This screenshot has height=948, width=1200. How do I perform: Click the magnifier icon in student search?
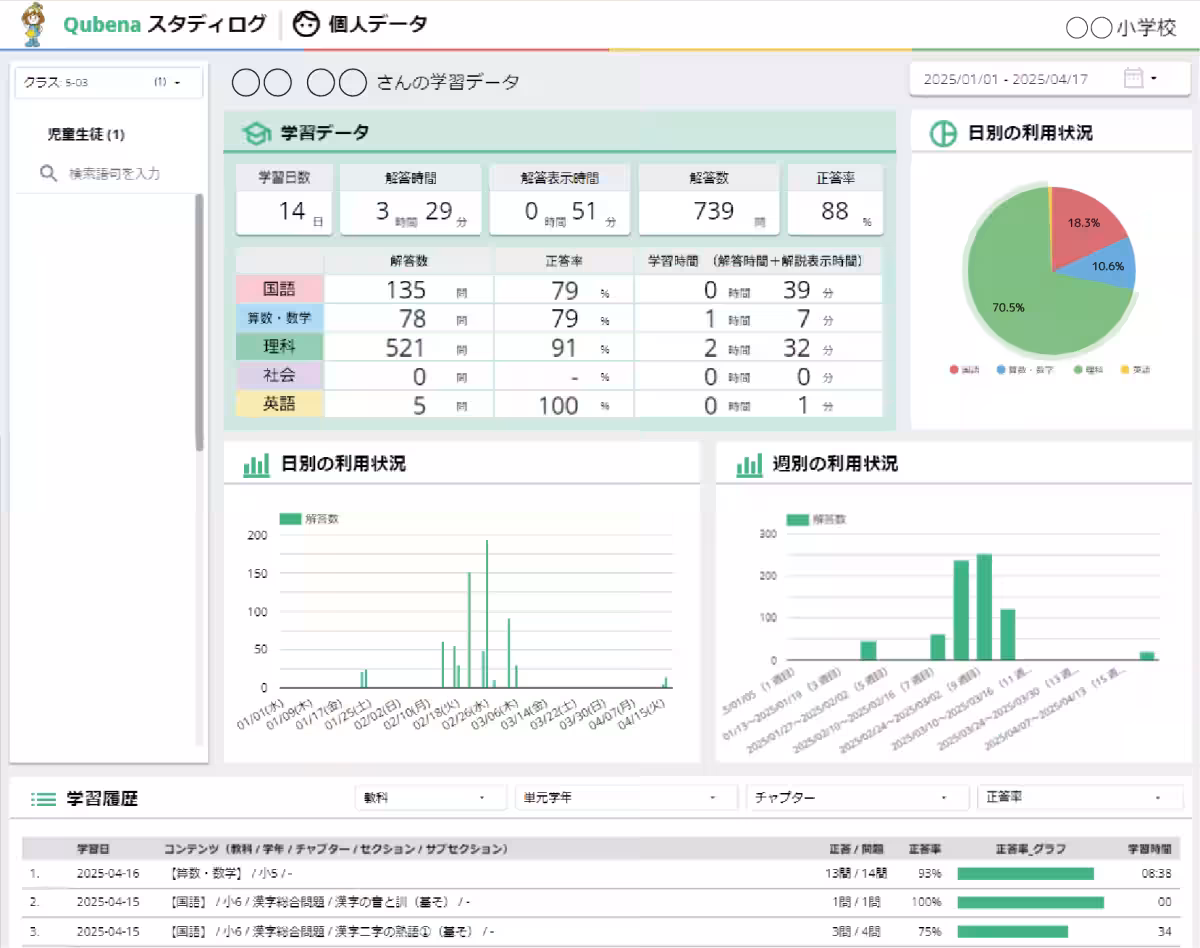pyautogui.click(x=48, y=174)
